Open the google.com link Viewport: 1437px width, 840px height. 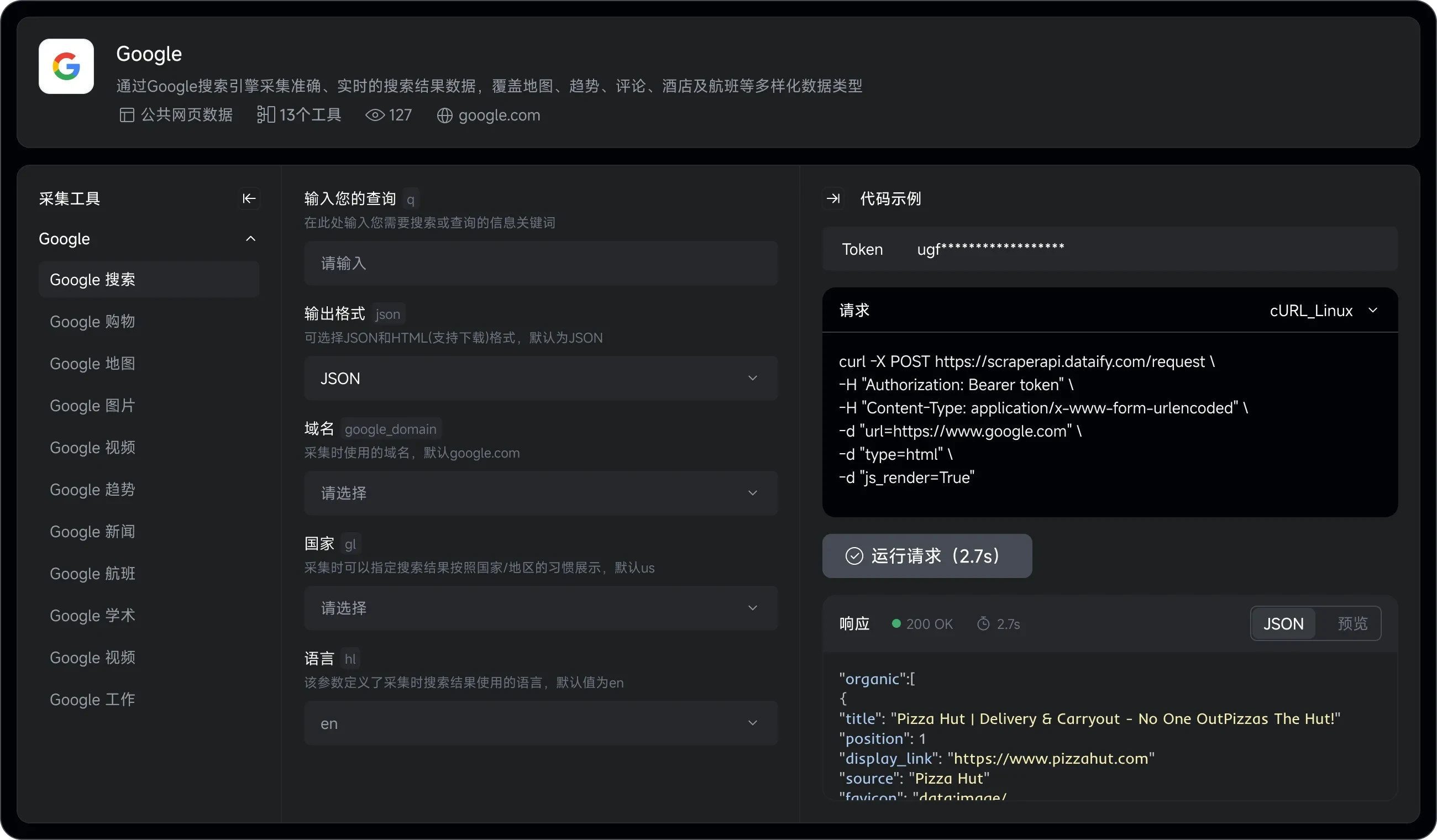point(499,115)
